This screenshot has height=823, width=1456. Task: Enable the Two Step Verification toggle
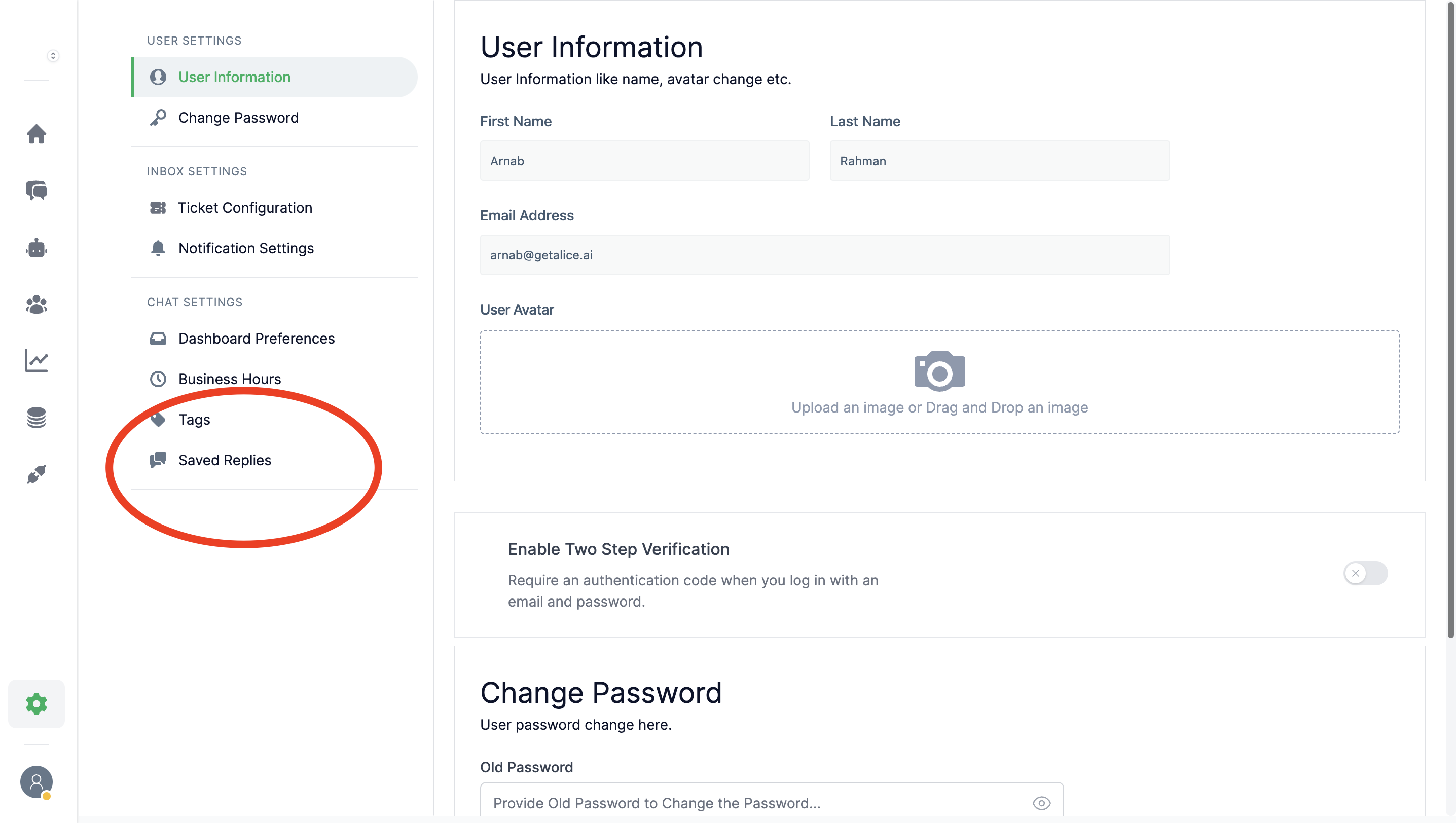click(1365, 573)
